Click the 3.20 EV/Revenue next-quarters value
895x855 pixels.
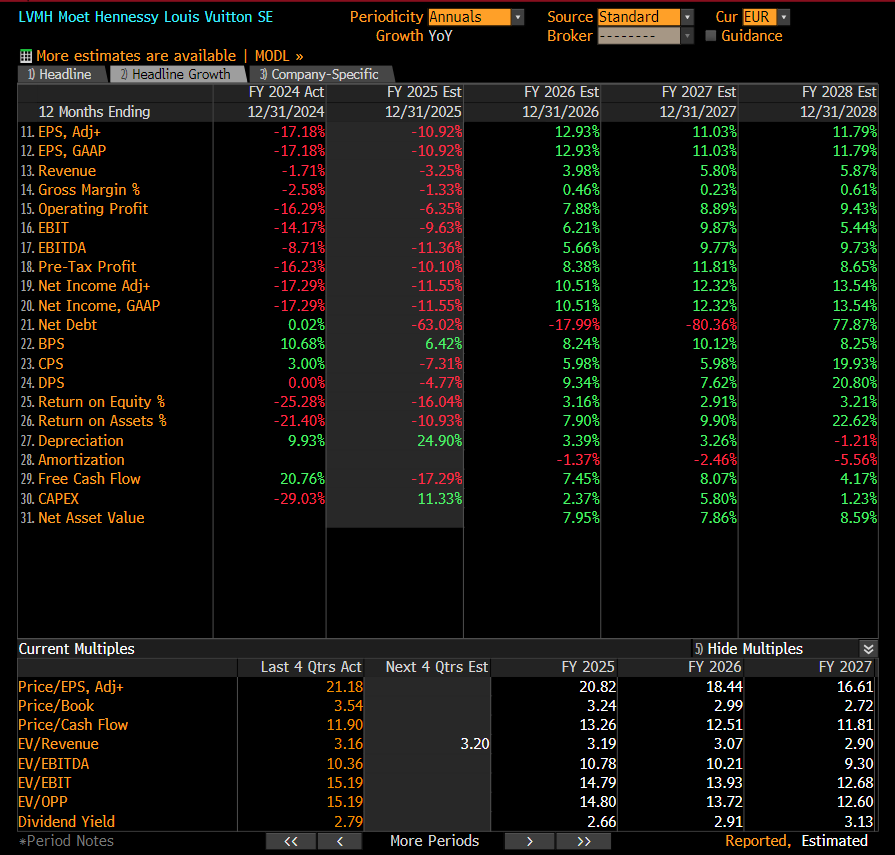coord(475,744)
